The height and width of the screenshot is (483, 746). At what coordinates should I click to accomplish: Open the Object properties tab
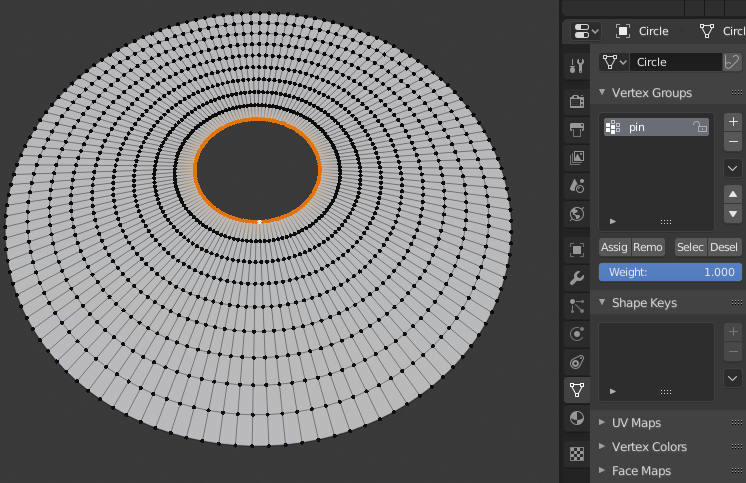pyautogui.click(x=577, y=249)
